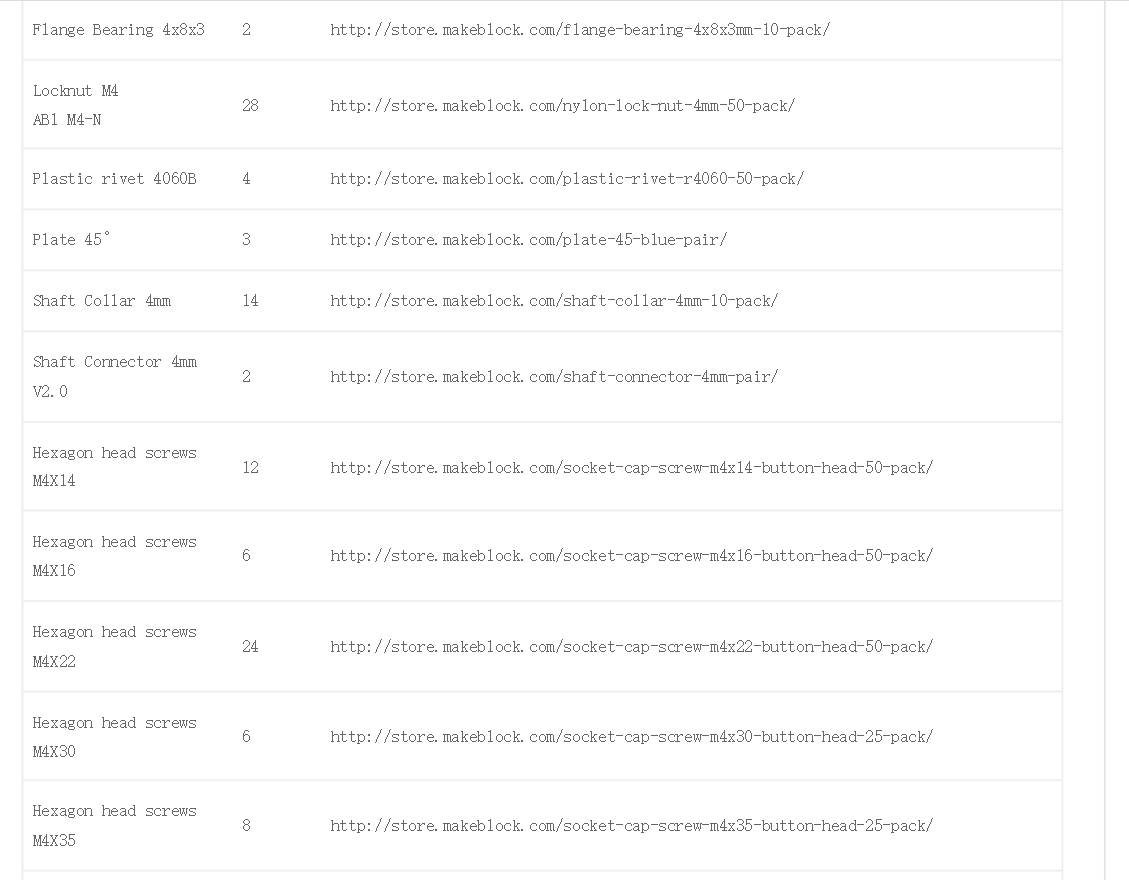Select the "Hexagon head screws M4X35" name

click(x=114, y=825)
